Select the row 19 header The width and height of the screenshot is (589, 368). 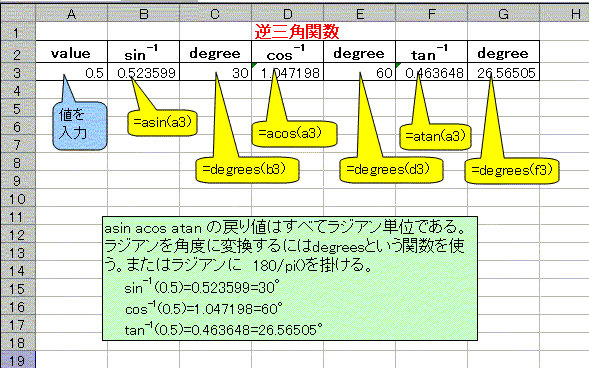(x=17, y=360)
